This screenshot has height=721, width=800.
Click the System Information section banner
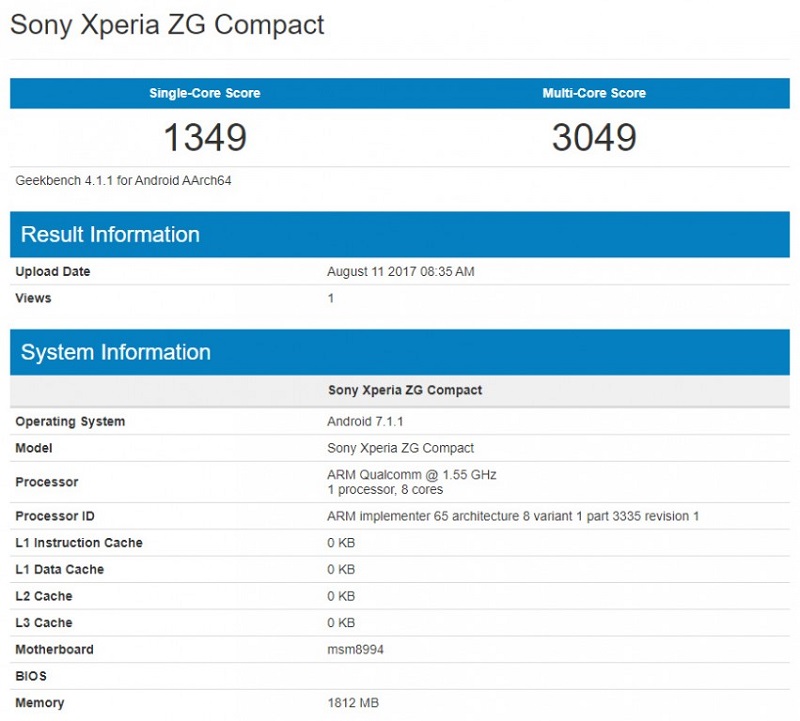(x=115, y=352)
